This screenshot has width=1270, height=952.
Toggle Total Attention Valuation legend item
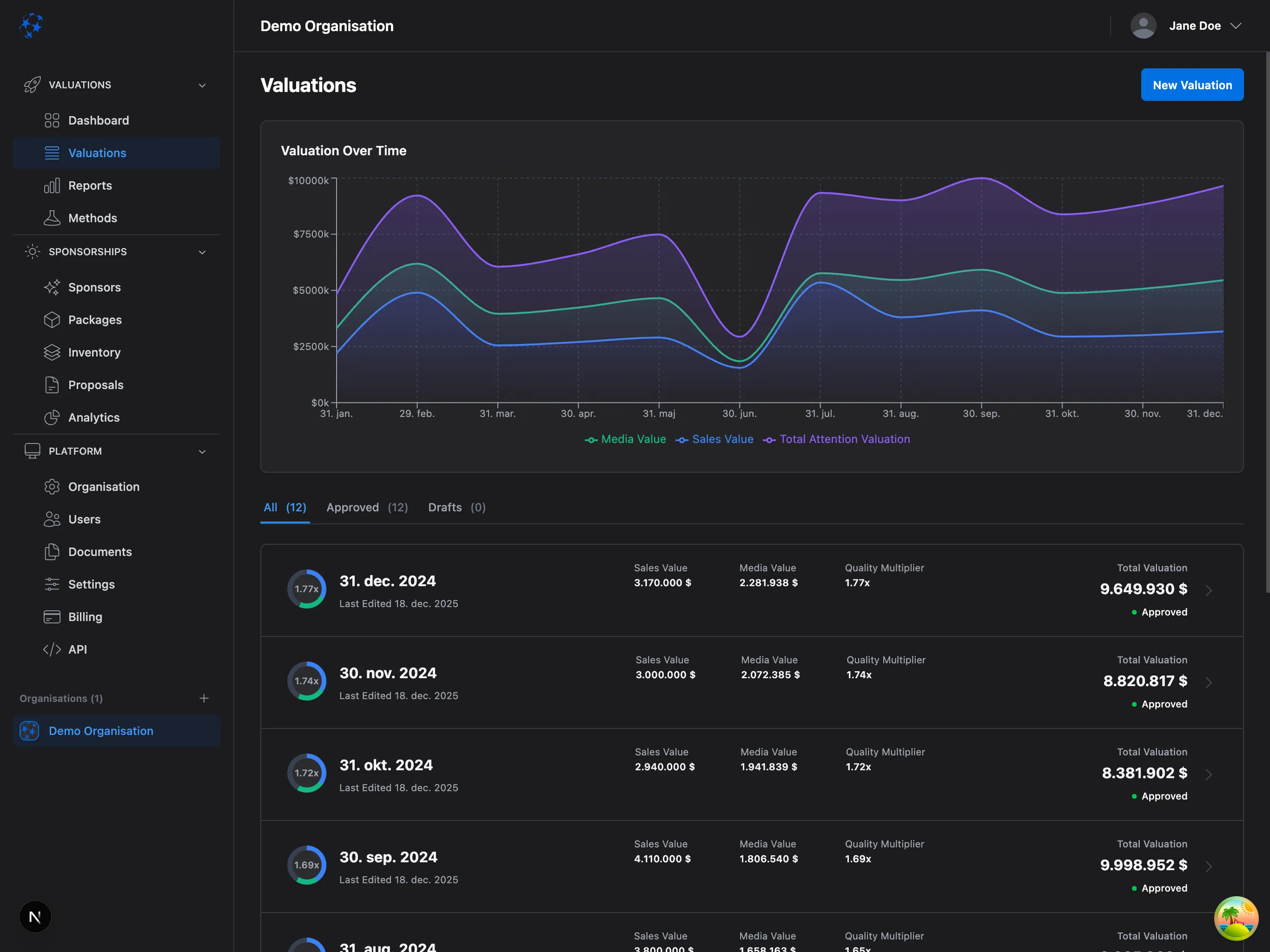coord(836,439)
